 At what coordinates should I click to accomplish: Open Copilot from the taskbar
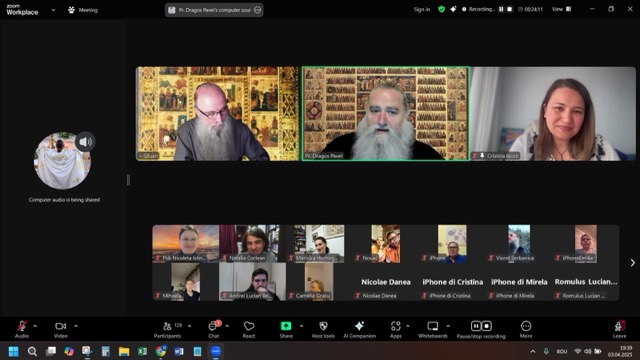coord(69,351)
